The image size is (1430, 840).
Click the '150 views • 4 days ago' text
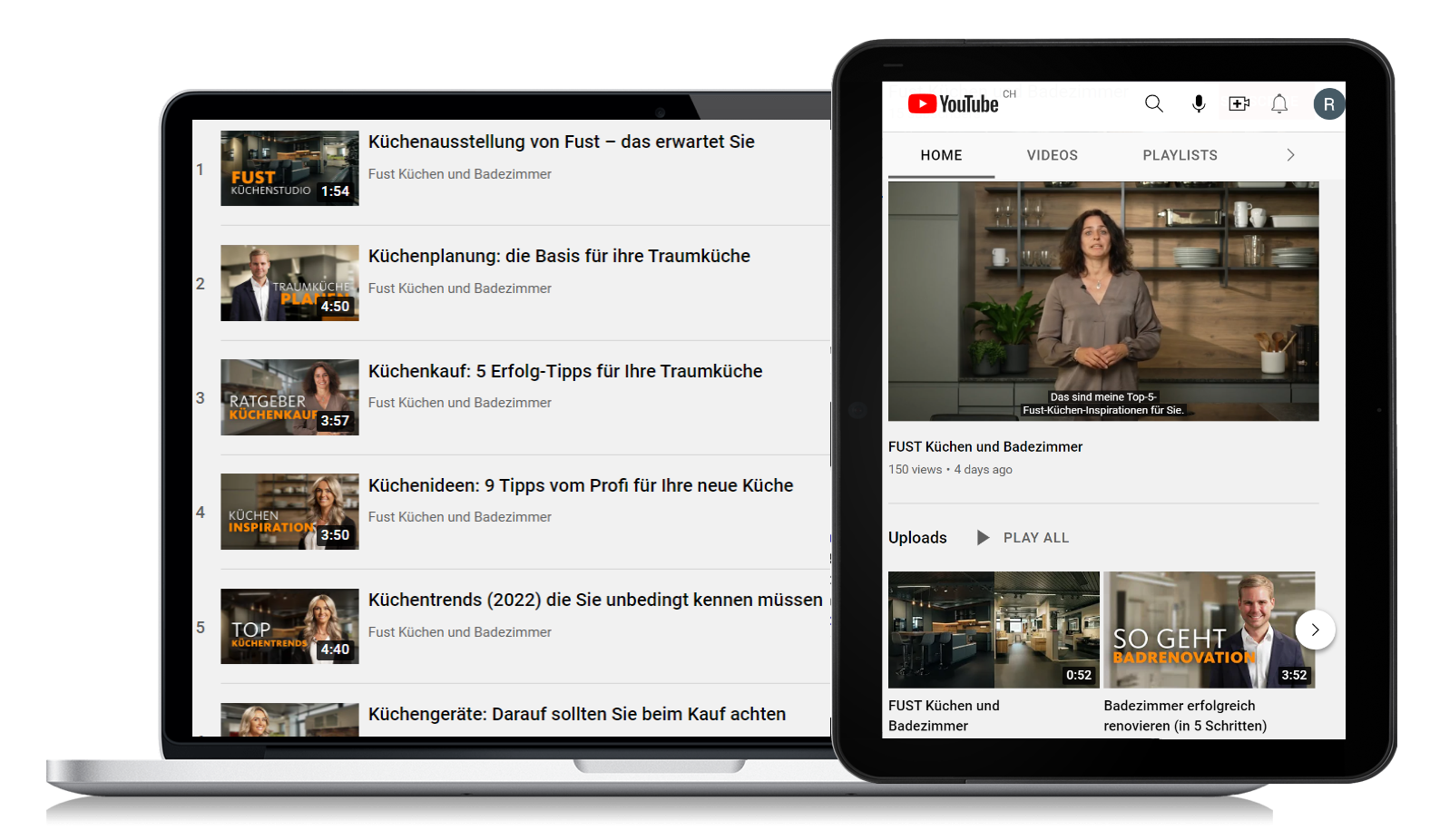950,470
